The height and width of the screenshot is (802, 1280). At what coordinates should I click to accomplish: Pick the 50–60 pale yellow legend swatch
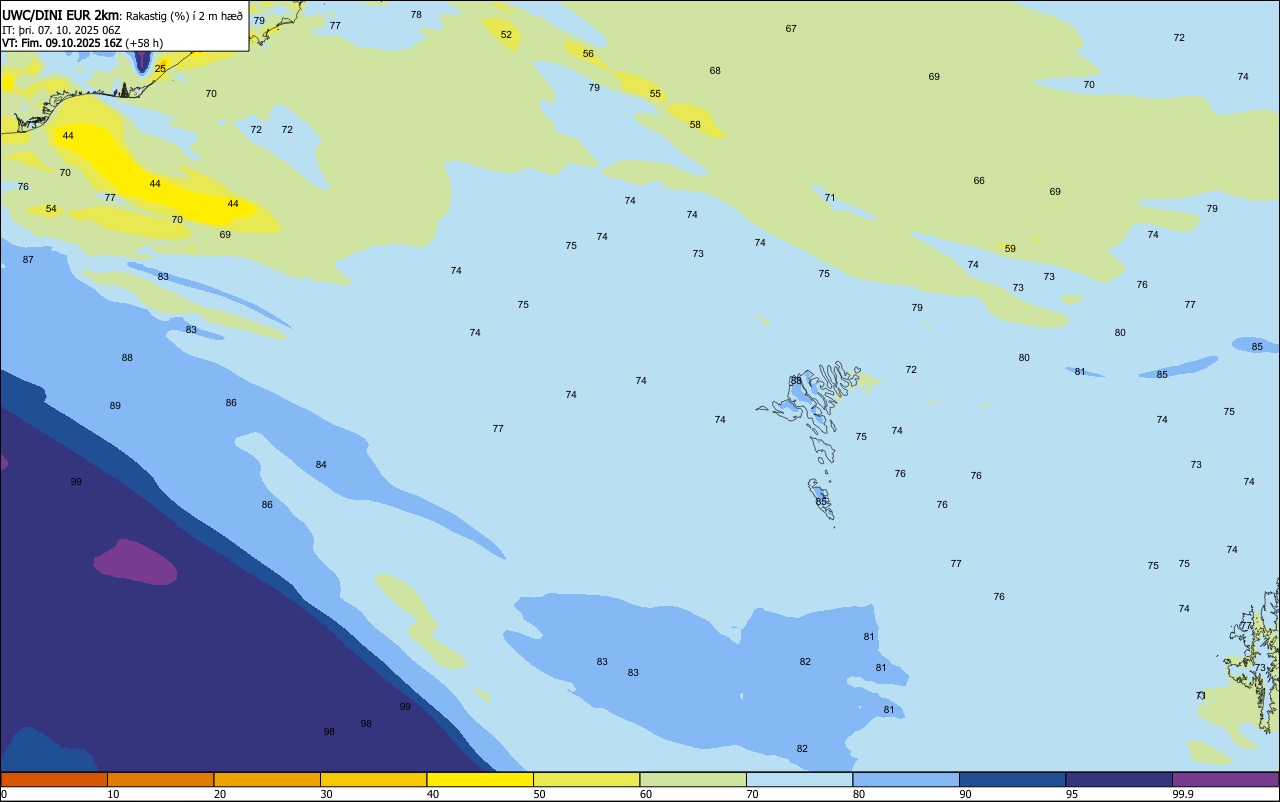[x=586, y=779]
